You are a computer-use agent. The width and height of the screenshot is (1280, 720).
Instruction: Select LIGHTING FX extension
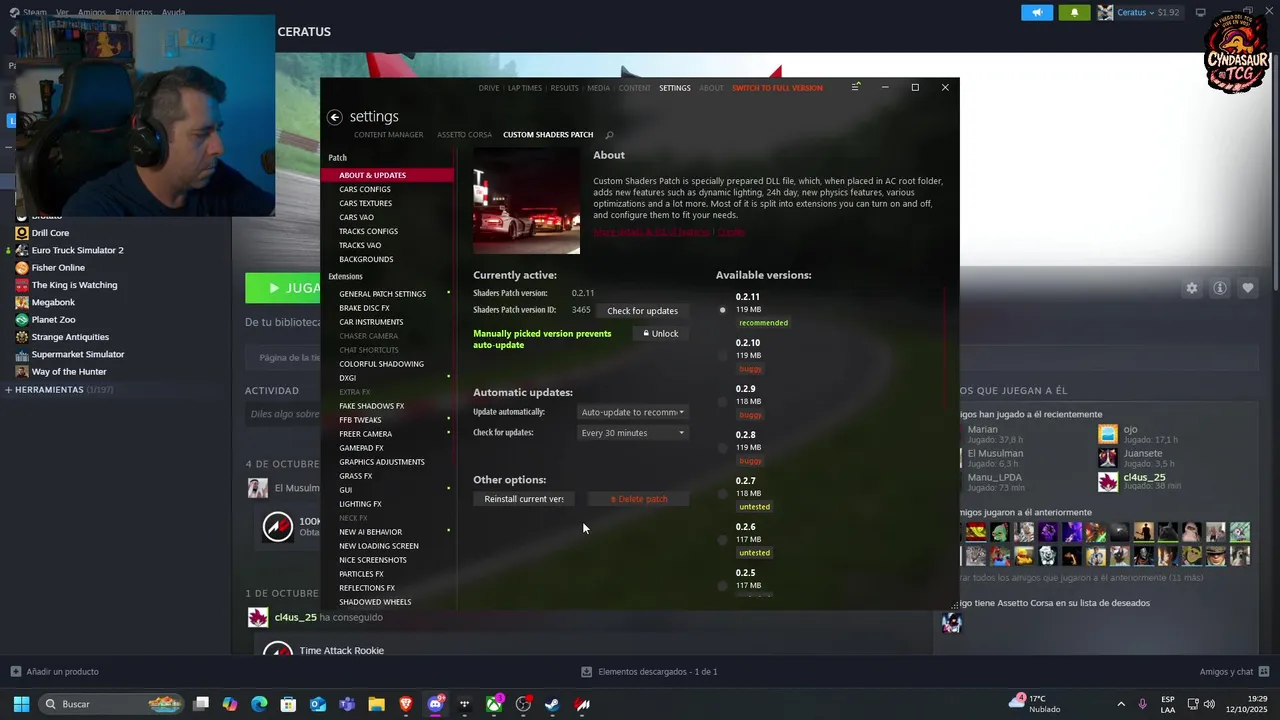tap(360, 504)
